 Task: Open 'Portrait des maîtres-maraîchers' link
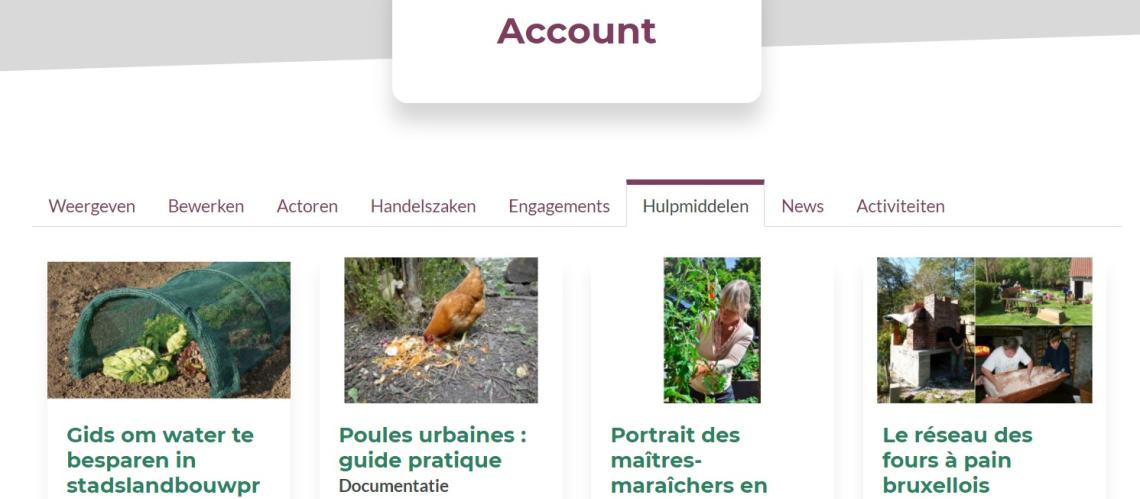click(x=689, y=460)
